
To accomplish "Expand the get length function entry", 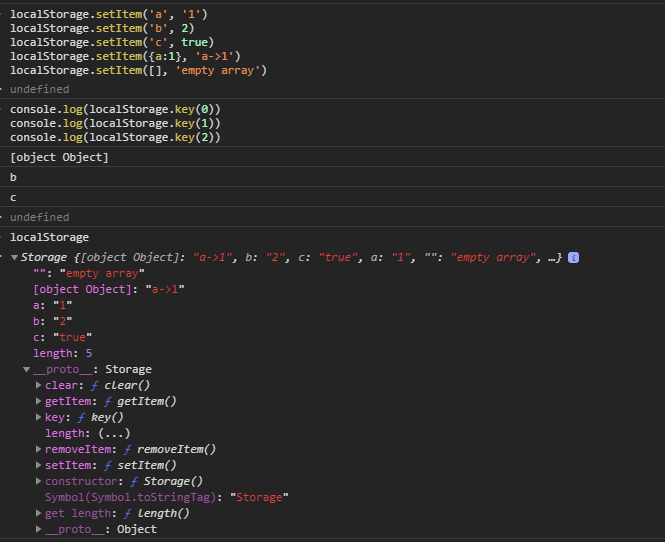I will [x=38, y=513].
